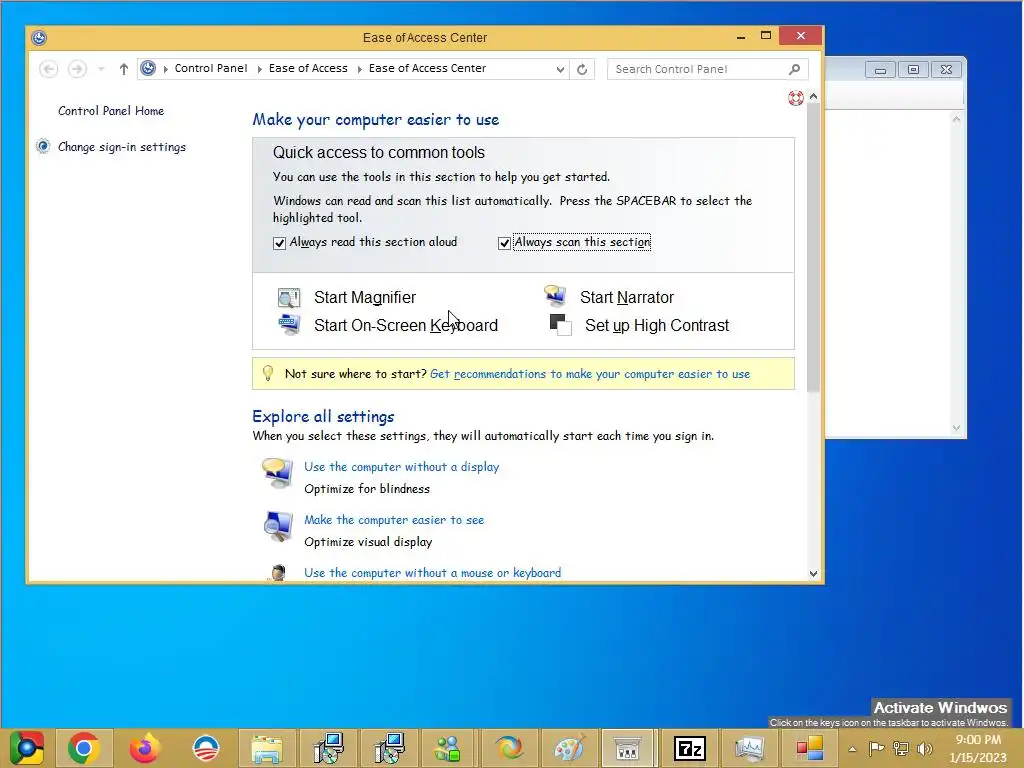Open the address bar history dropdown
This screenshot has width=1024, height=768.
coord(560,69)
